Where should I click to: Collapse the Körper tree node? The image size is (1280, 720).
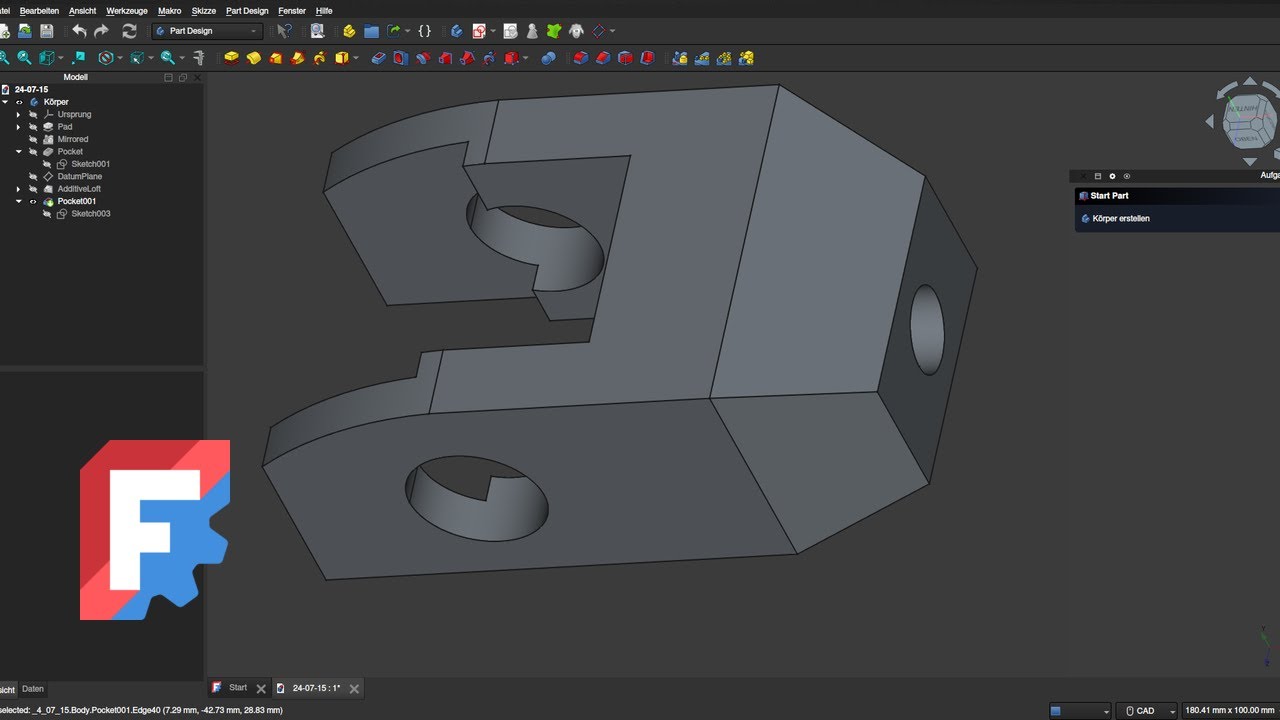(x=5, y=102)
